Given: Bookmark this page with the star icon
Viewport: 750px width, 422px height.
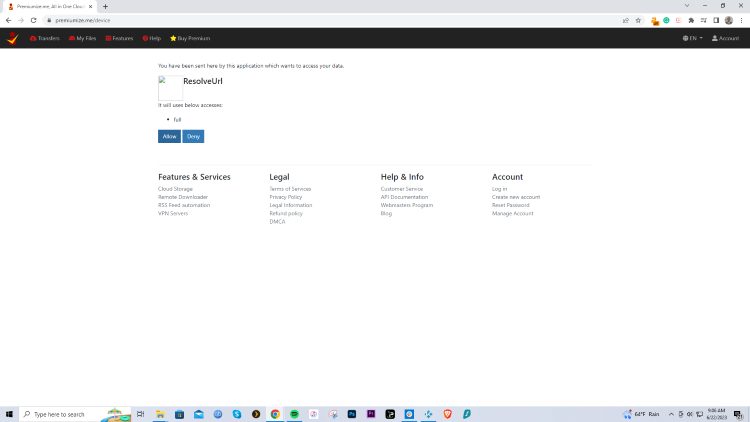Looking at the screenshot, I should point(638,20).
